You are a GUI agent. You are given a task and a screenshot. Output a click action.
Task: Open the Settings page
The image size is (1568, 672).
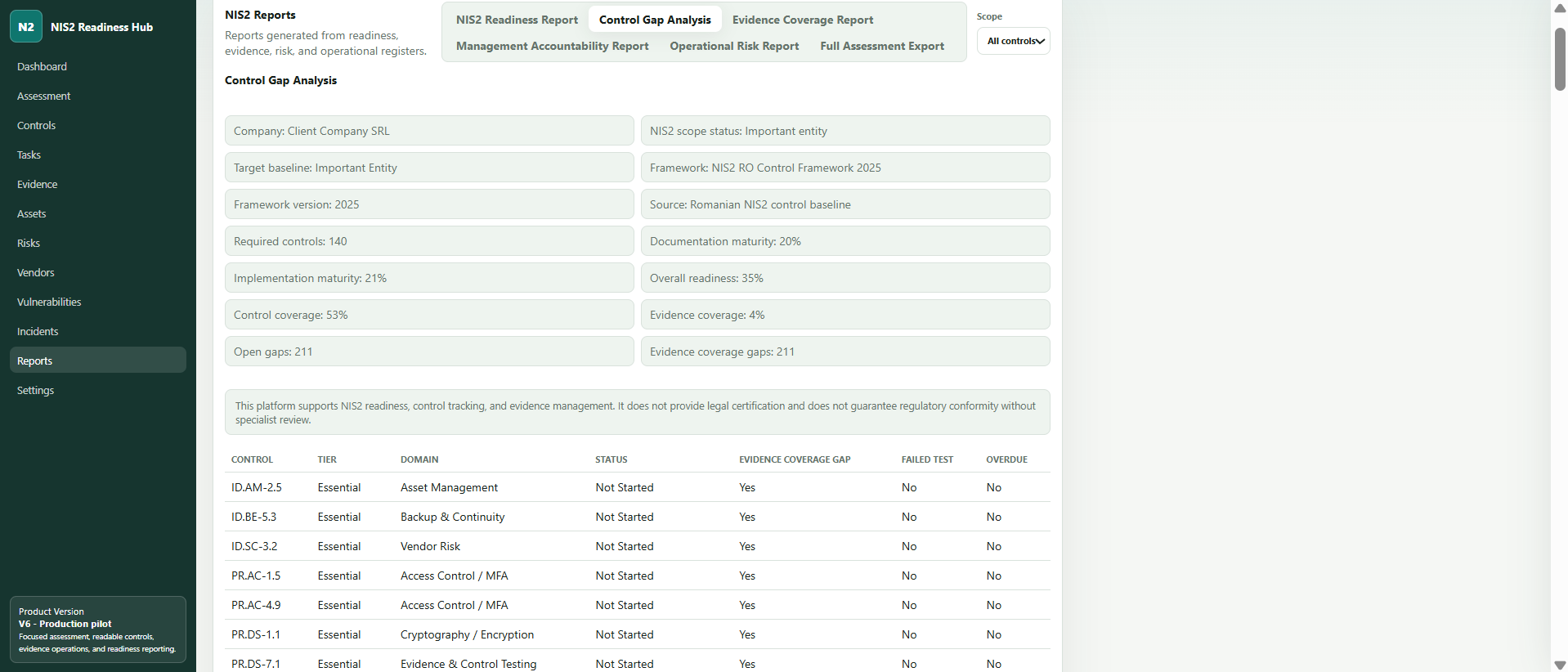98,390
